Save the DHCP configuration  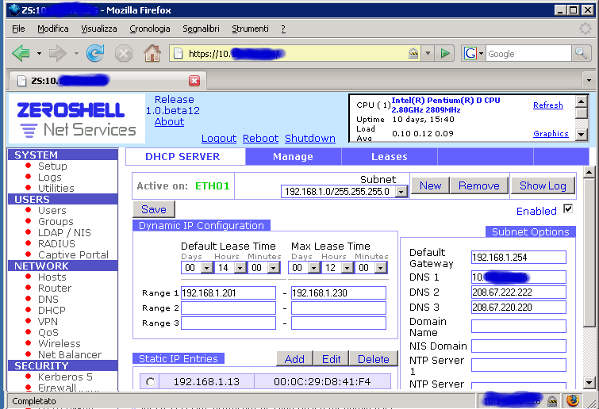[x=154, y=209]
